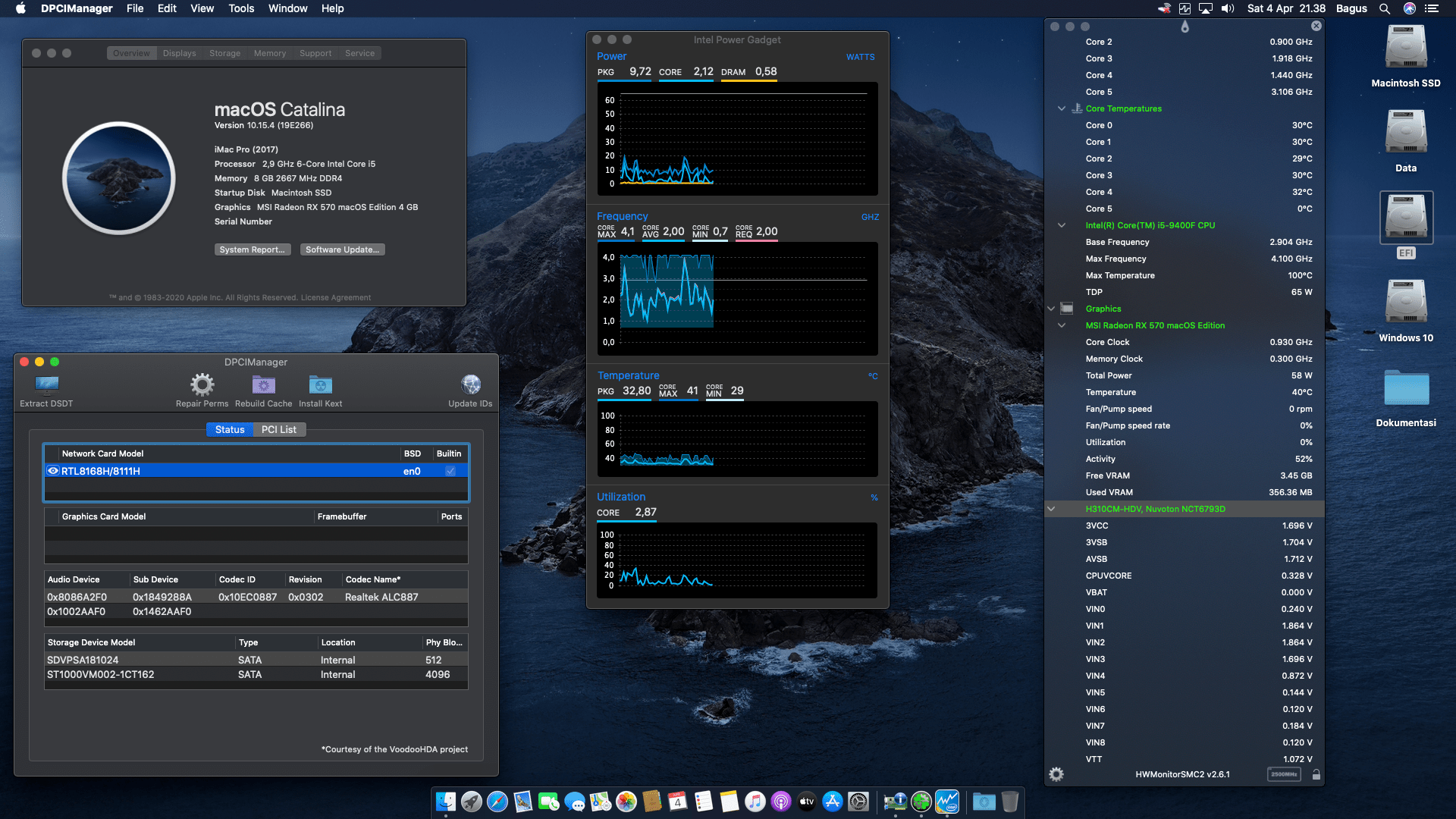Screen dimensions: 1456x819
Task: Click the Rebuild Cache gear icon
Action: (x=263, y=385)
